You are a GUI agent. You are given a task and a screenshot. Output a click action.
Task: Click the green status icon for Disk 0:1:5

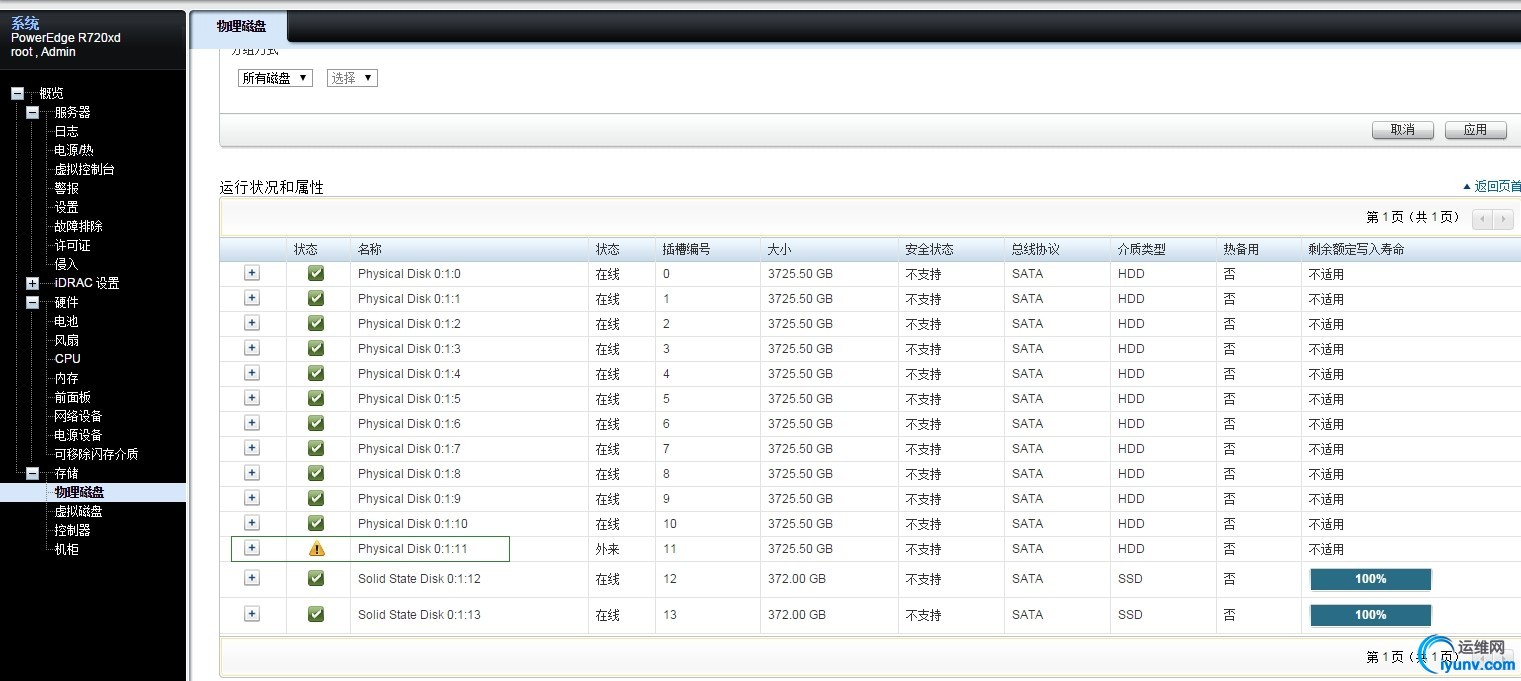tap(316, 398)
